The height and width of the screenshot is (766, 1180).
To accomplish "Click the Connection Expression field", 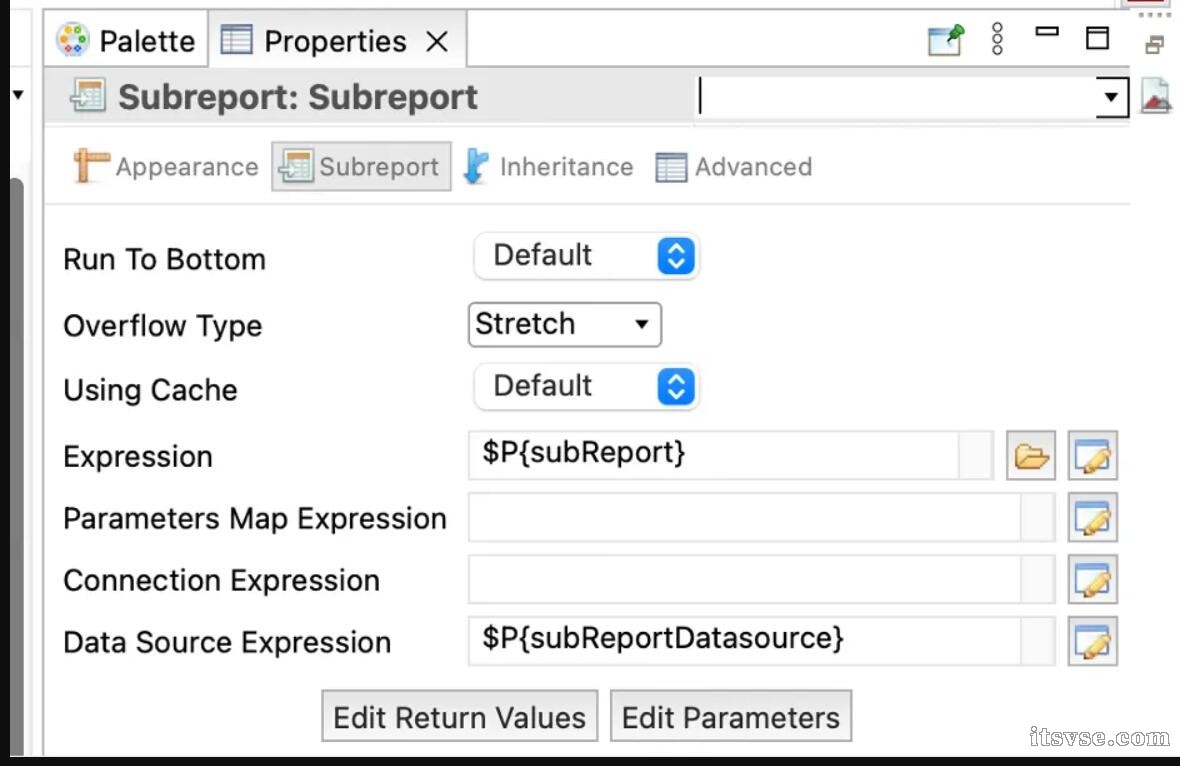I will point(761,579).
